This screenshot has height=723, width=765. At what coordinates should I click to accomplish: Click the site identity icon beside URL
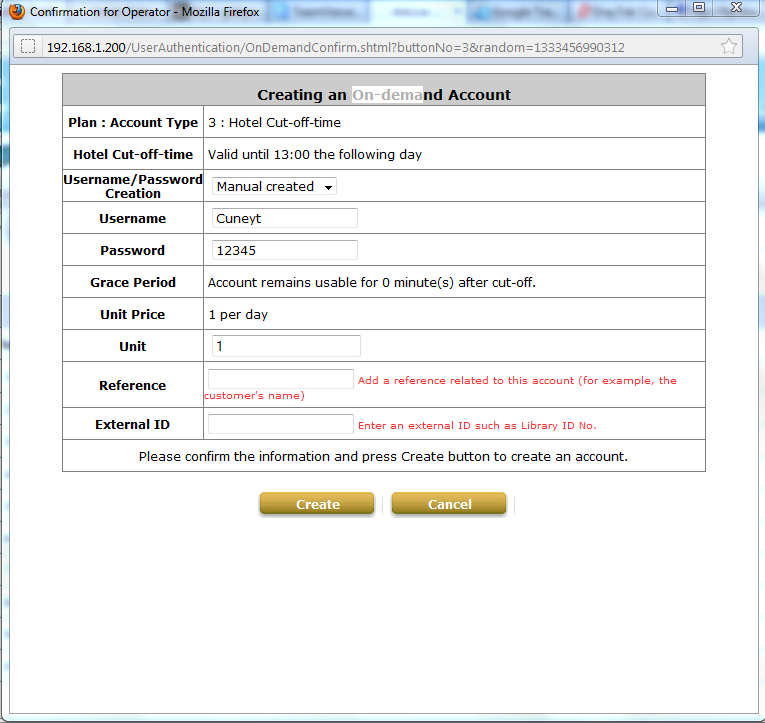(28, 47)
